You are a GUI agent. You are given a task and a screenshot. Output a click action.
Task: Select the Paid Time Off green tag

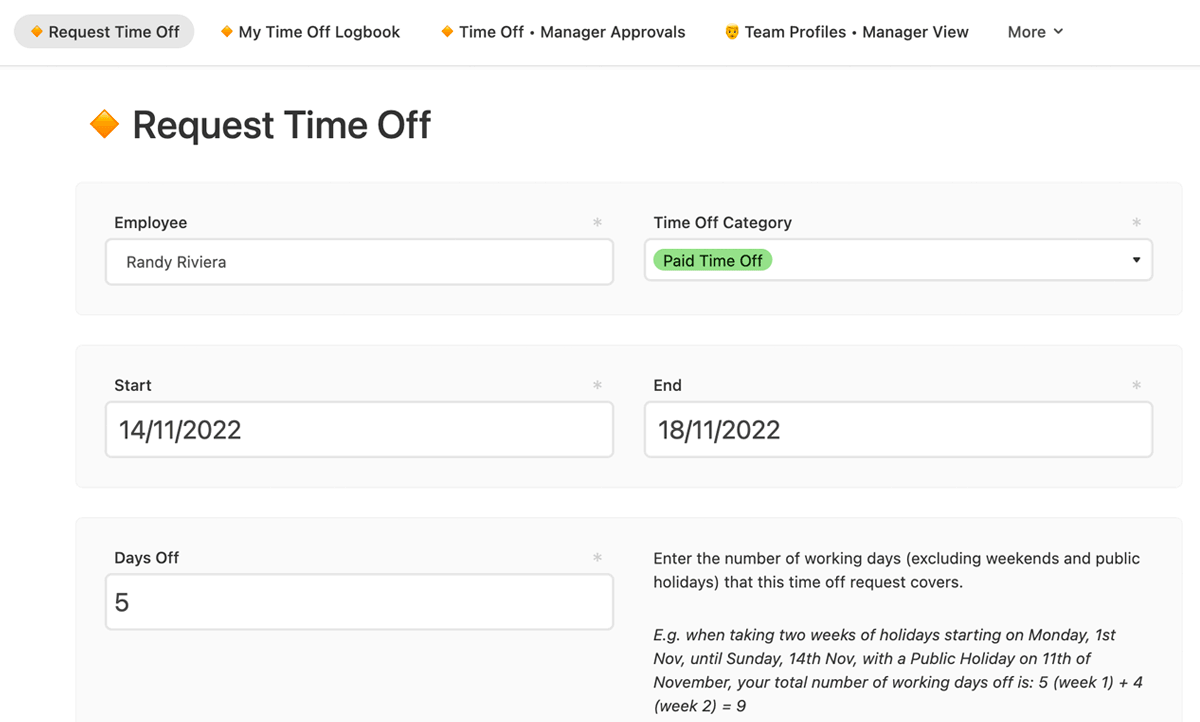712,260
